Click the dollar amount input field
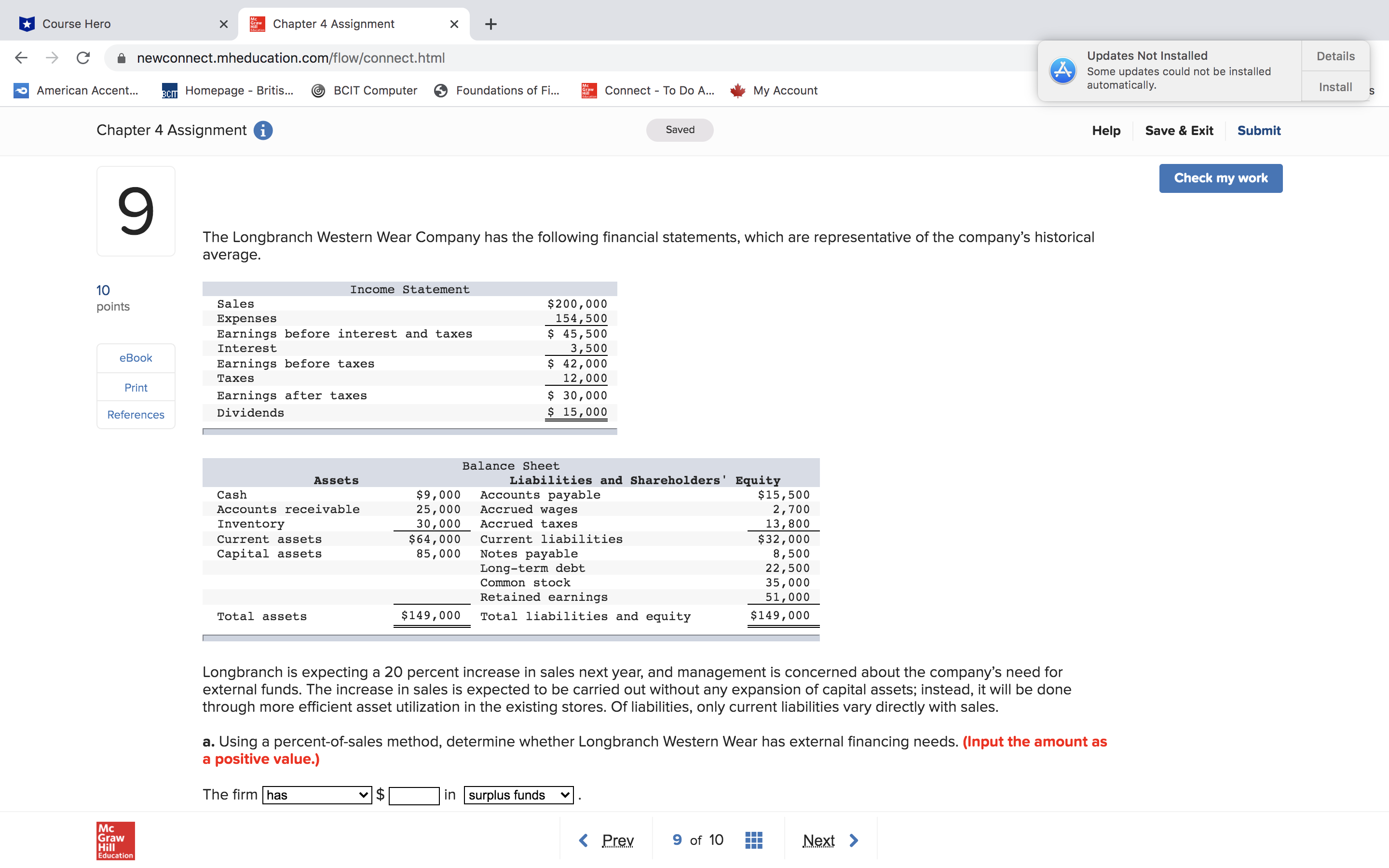Image resolution: width=1389 pixels, height=868 pixels. click(x=414, y=795)
